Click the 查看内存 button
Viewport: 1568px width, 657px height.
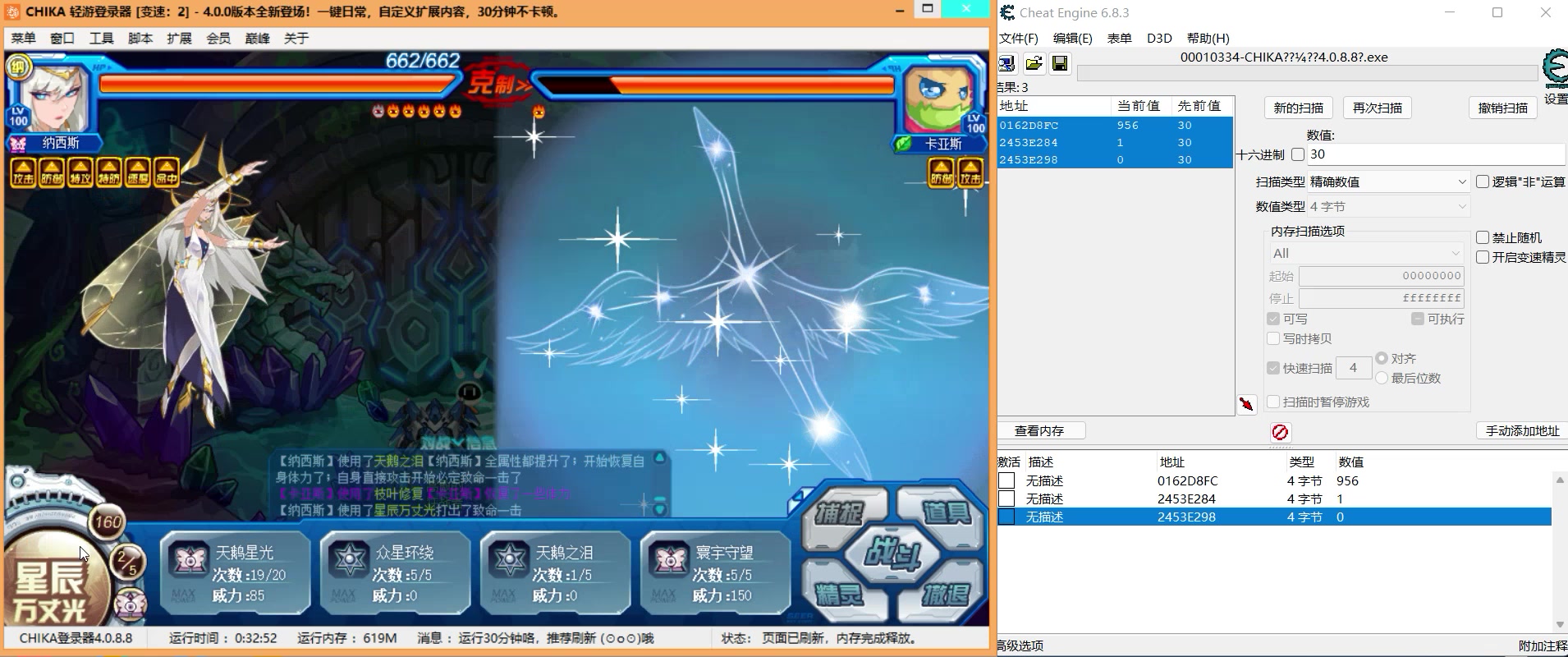pos(1039,430)
